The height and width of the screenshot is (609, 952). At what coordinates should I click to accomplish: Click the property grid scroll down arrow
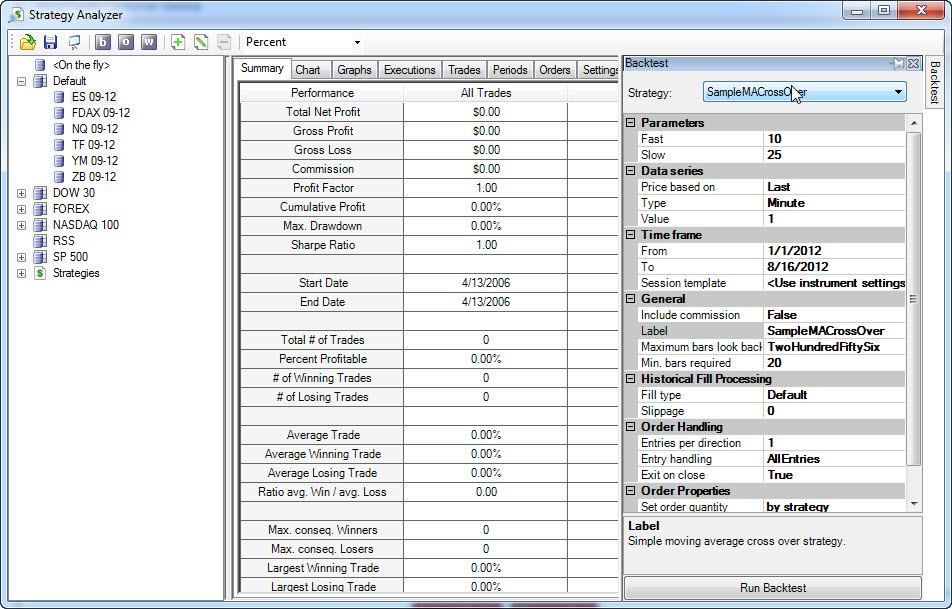pyautogui.click(x=914, y=504)
